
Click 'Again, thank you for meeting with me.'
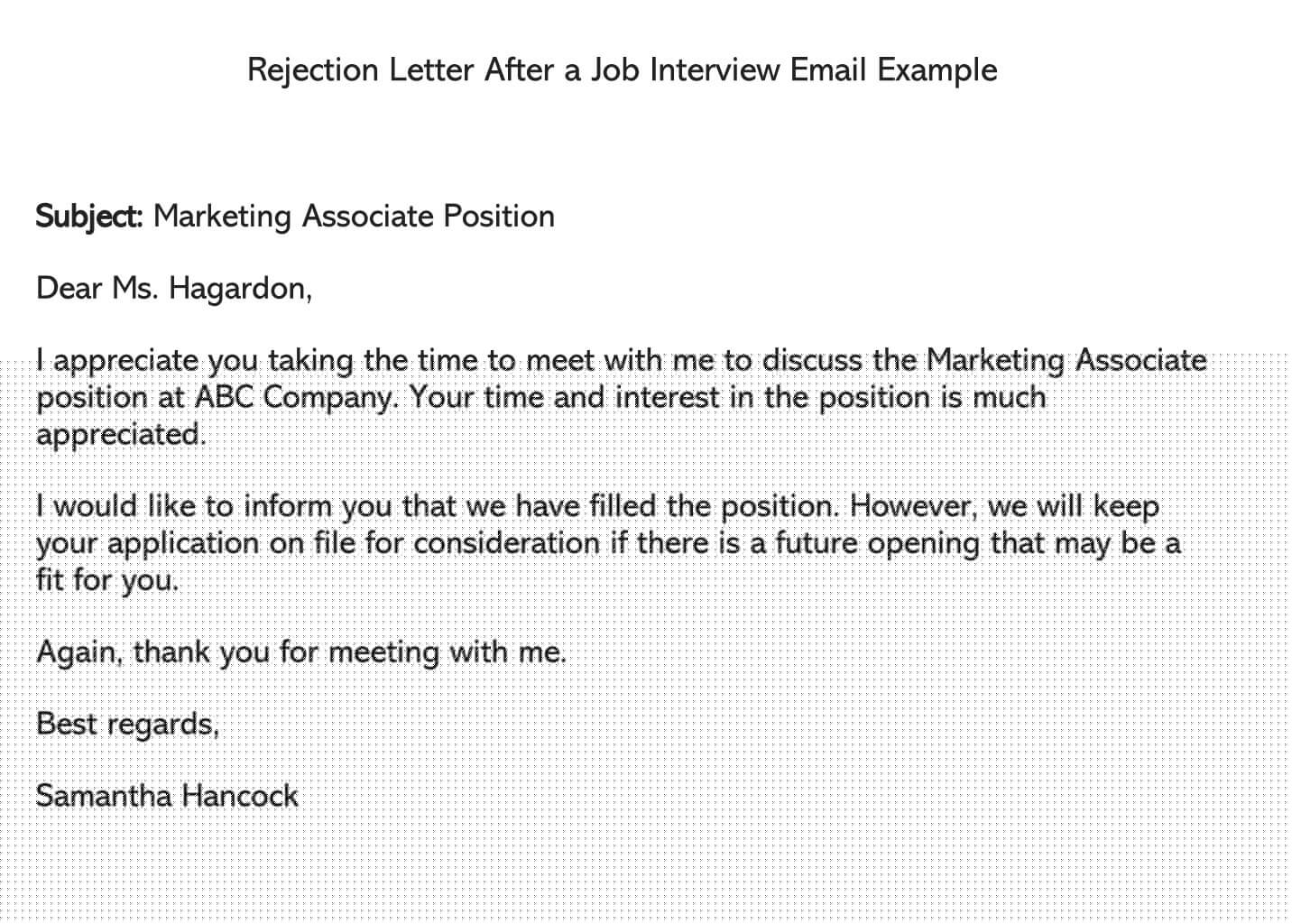[301, 652]
